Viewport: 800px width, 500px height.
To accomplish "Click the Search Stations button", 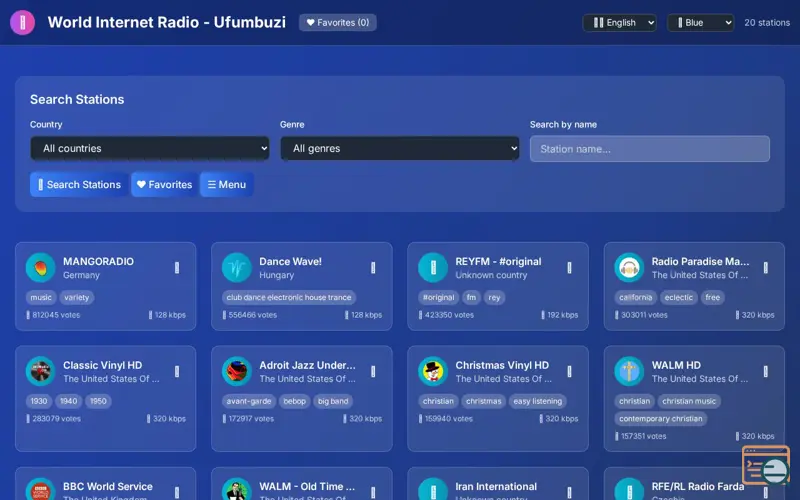I will click(x=79, y=185).
